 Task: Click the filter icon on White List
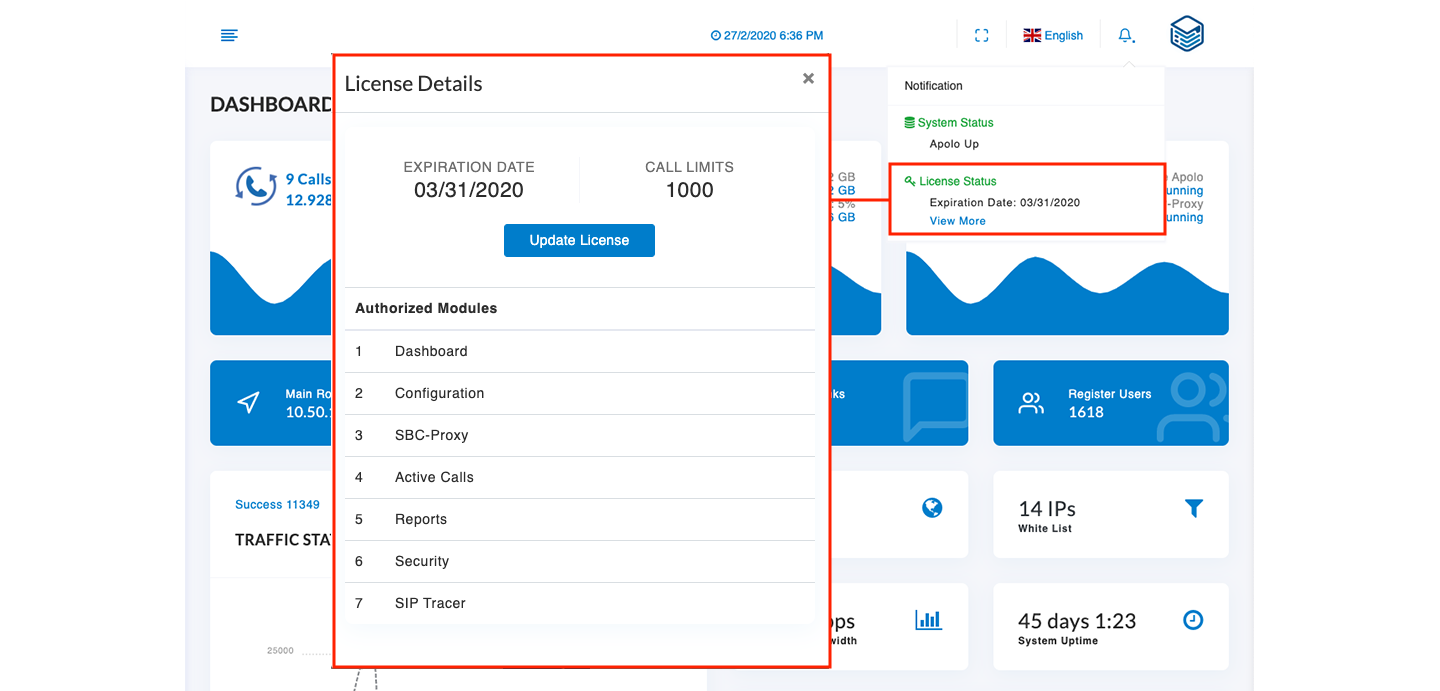point(1193,509)
